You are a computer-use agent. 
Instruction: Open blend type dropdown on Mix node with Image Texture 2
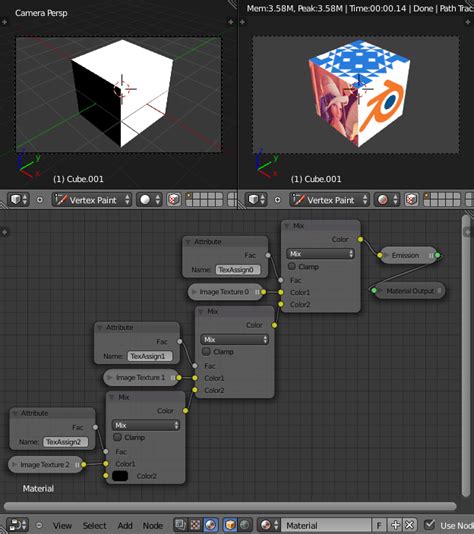[145, 425]
